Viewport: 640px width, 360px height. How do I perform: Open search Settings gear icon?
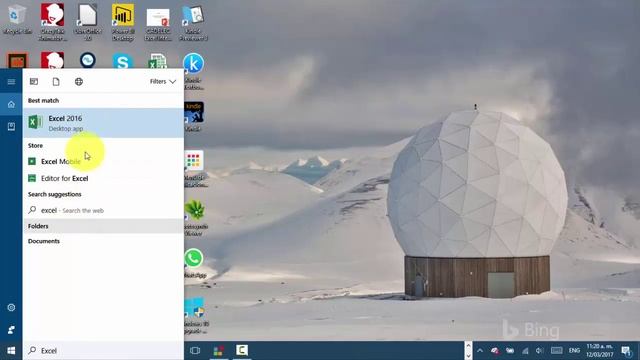[11, 307]
